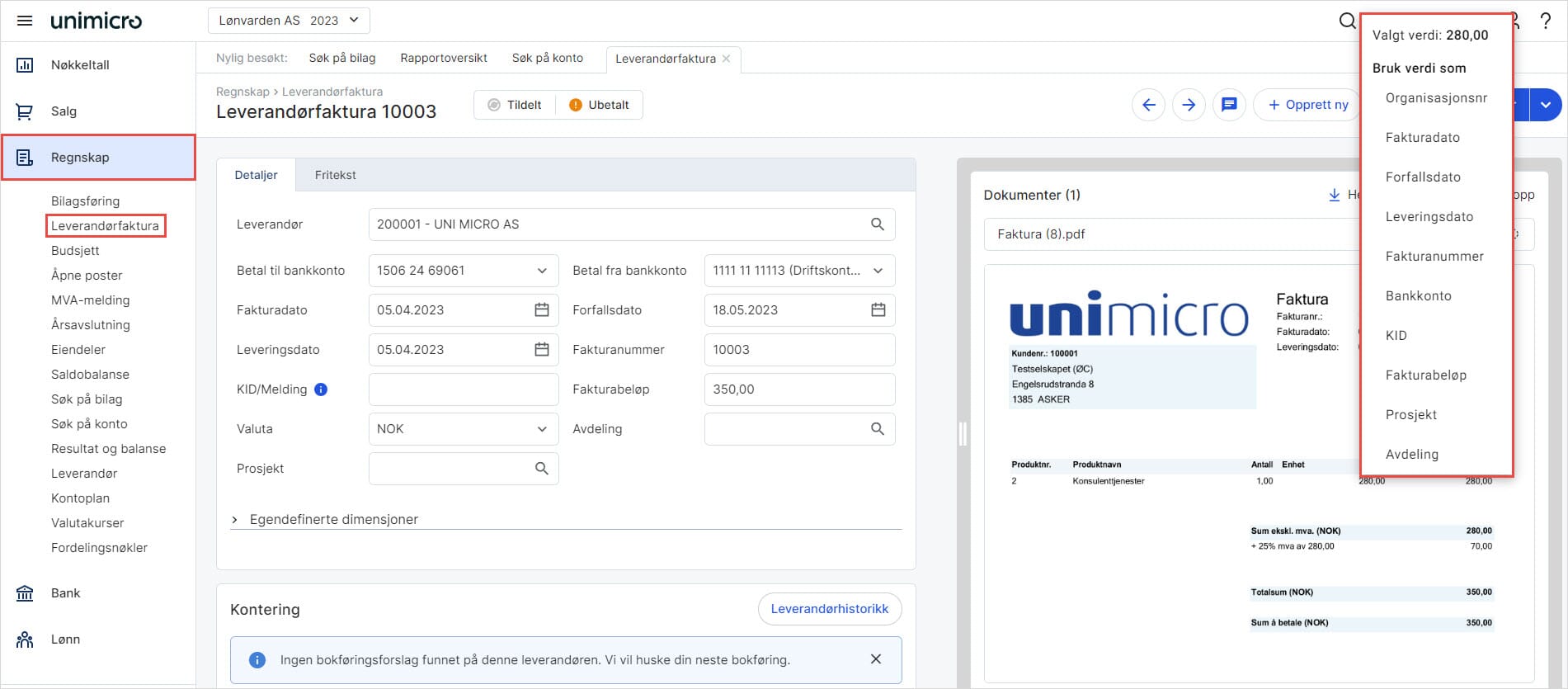Screen dimensions: 1568x689
Task: Open the Betal til bankkonto dropdown
Action: 541,271
